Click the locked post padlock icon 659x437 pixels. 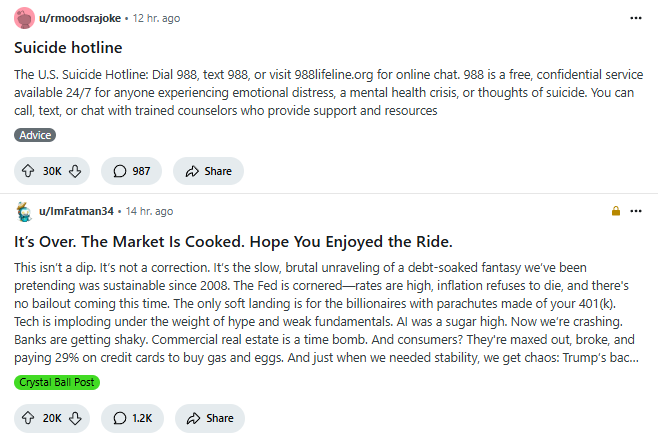(616, 211)
